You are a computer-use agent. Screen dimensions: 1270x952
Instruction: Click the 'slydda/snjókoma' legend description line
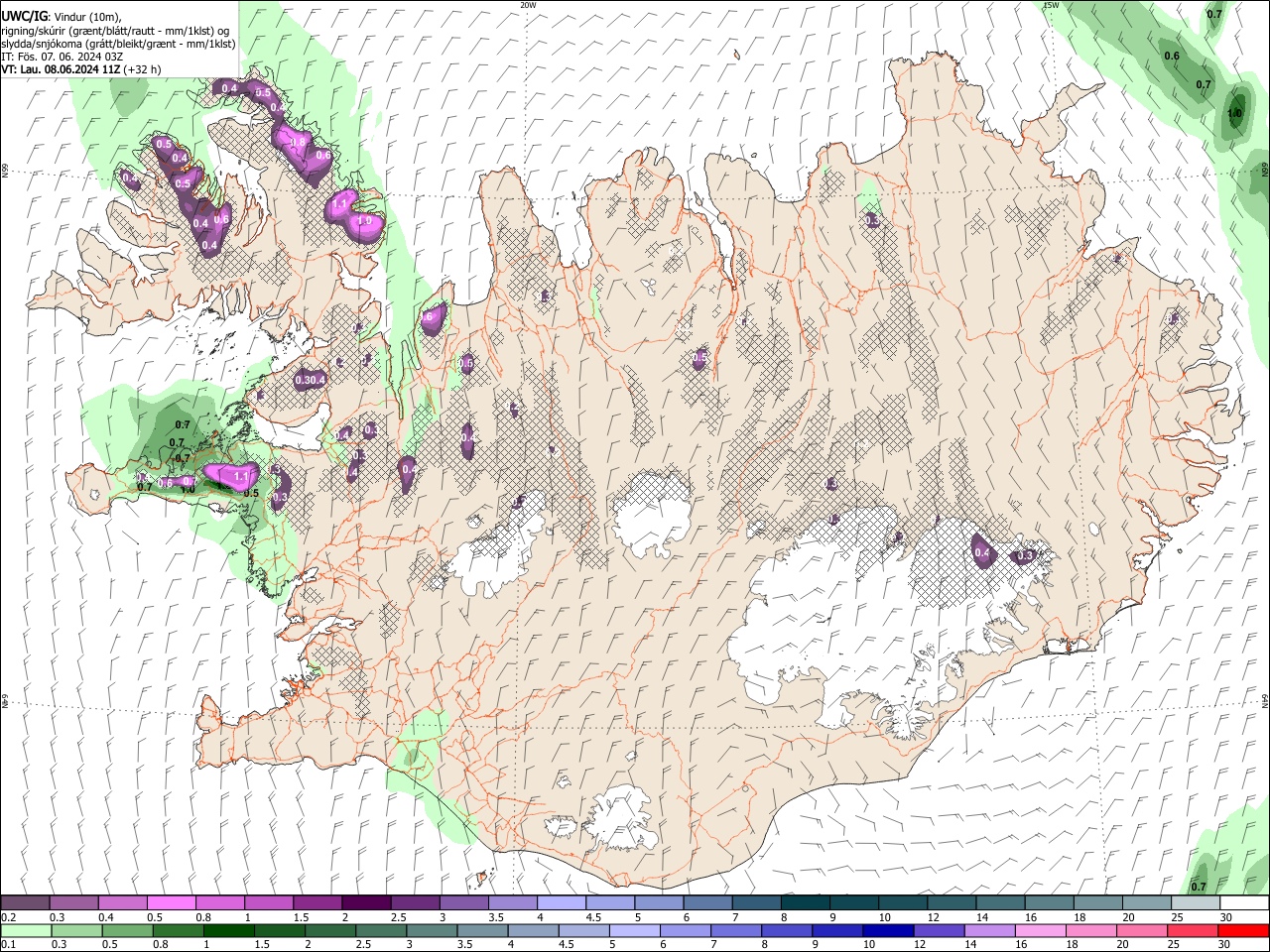coord(118,44)
